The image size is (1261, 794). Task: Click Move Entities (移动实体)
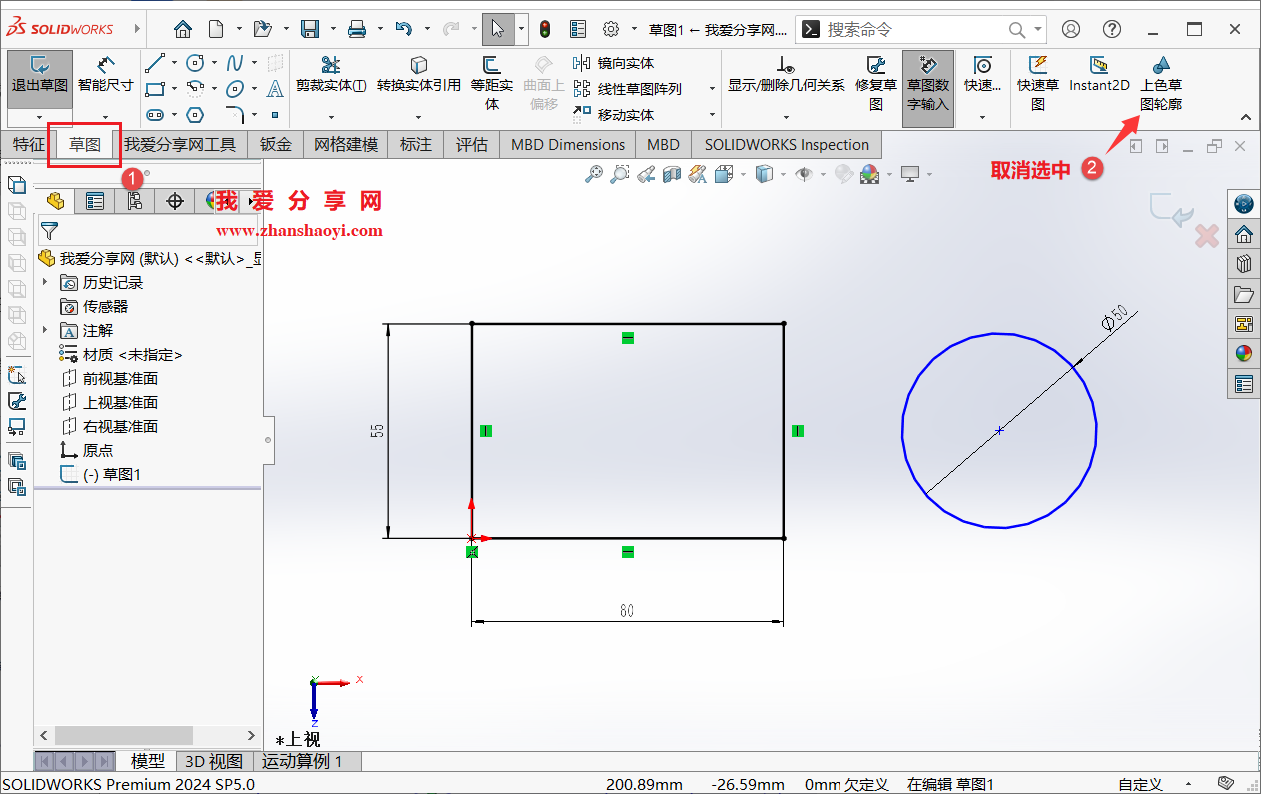coord(614,114)
